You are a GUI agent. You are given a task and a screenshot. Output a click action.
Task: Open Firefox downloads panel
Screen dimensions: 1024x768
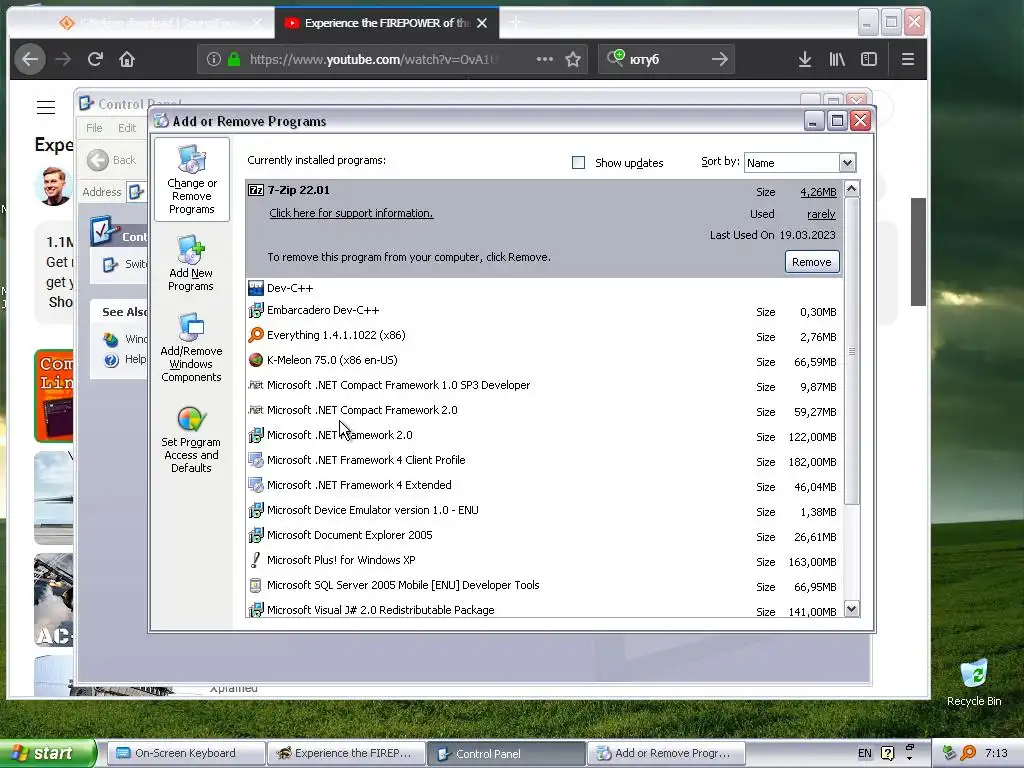click(805, 59)
